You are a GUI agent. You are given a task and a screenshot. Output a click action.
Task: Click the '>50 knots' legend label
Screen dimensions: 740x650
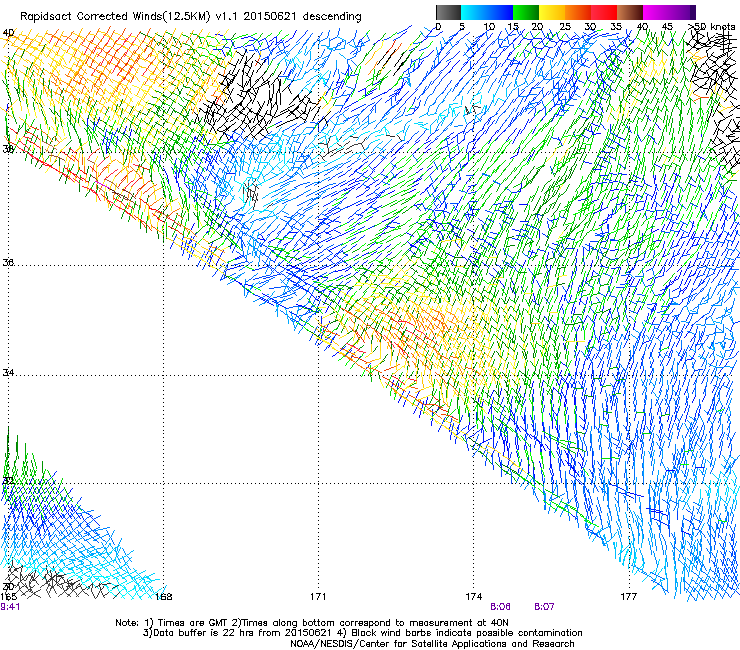coord(712,27)
